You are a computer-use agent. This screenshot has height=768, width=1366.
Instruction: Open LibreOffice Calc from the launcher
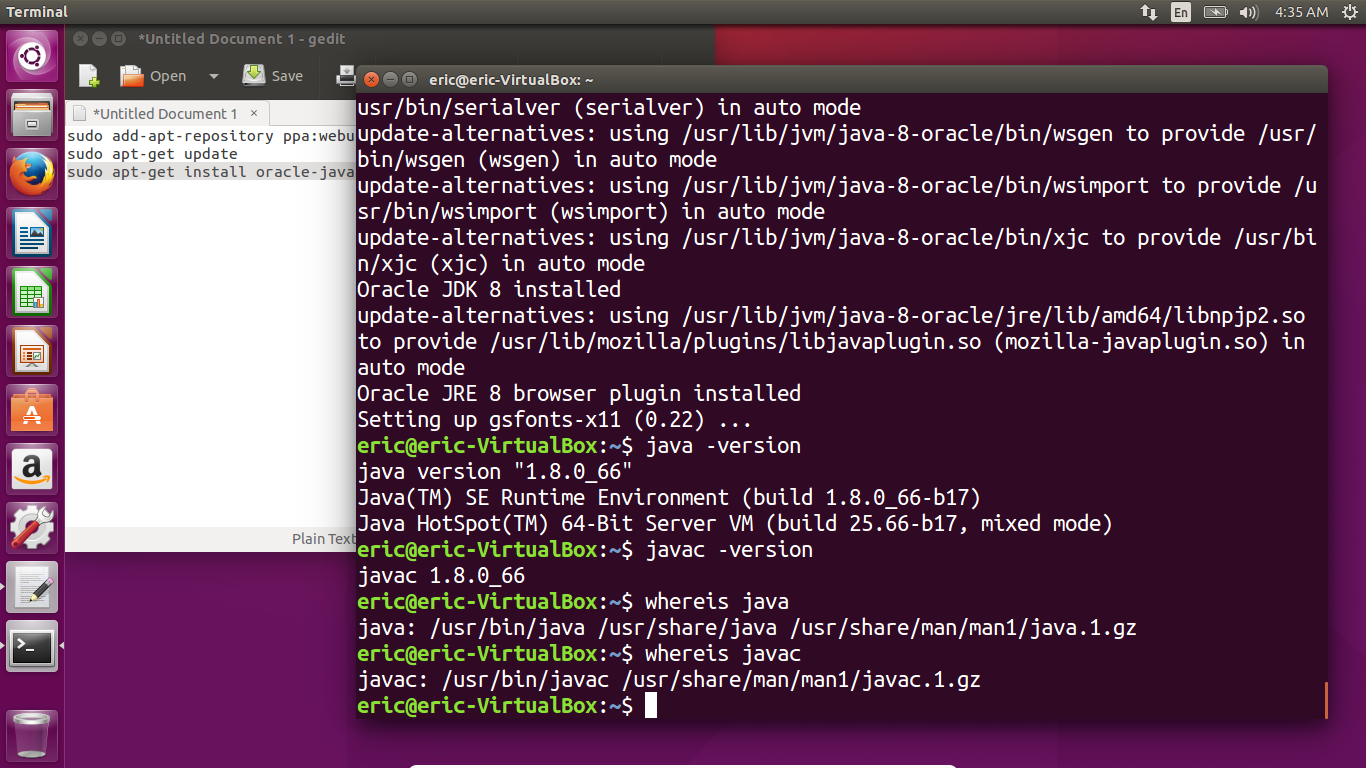(32, 291)
